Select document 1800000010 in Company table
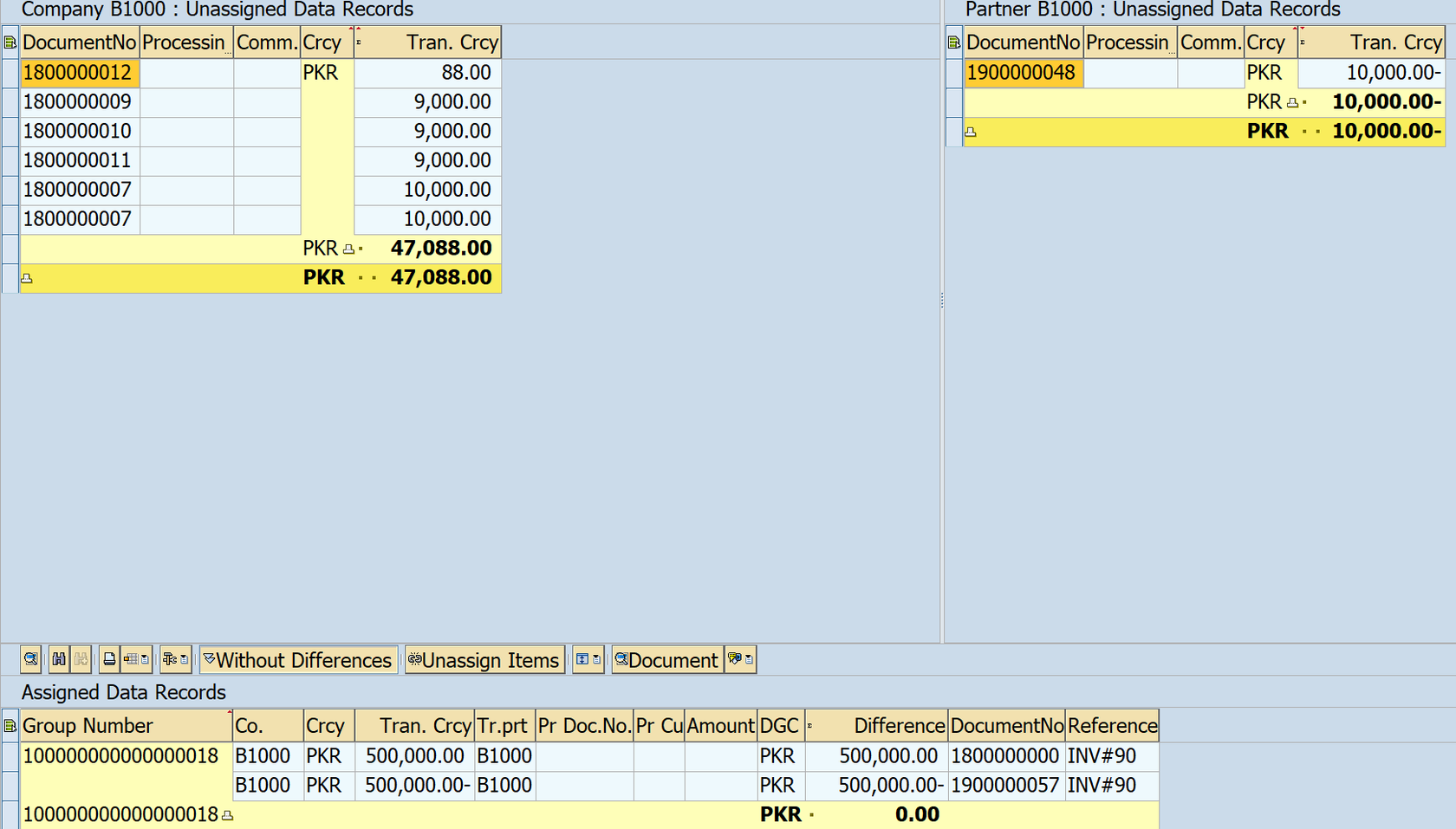This screenshot has width=1456, height=829. [x=80, y=132]
